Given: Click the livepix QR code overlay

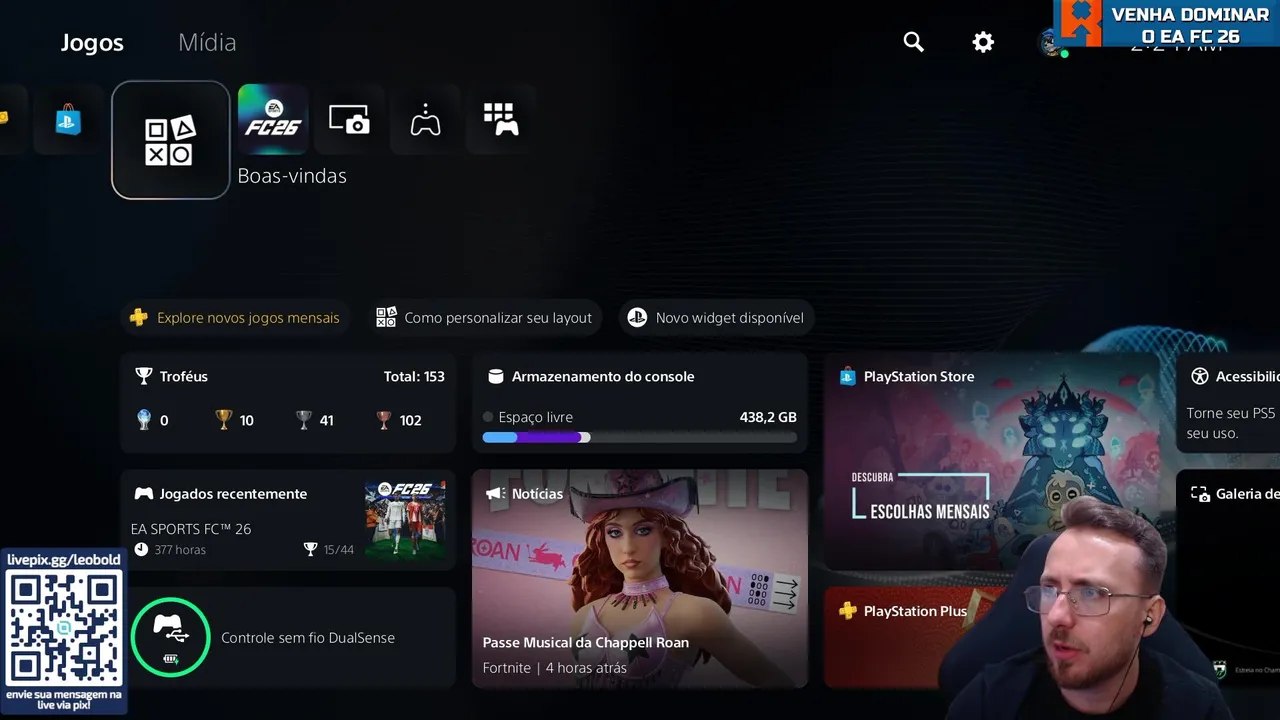Looking at the screenshot, I should [x=64, y=630].
